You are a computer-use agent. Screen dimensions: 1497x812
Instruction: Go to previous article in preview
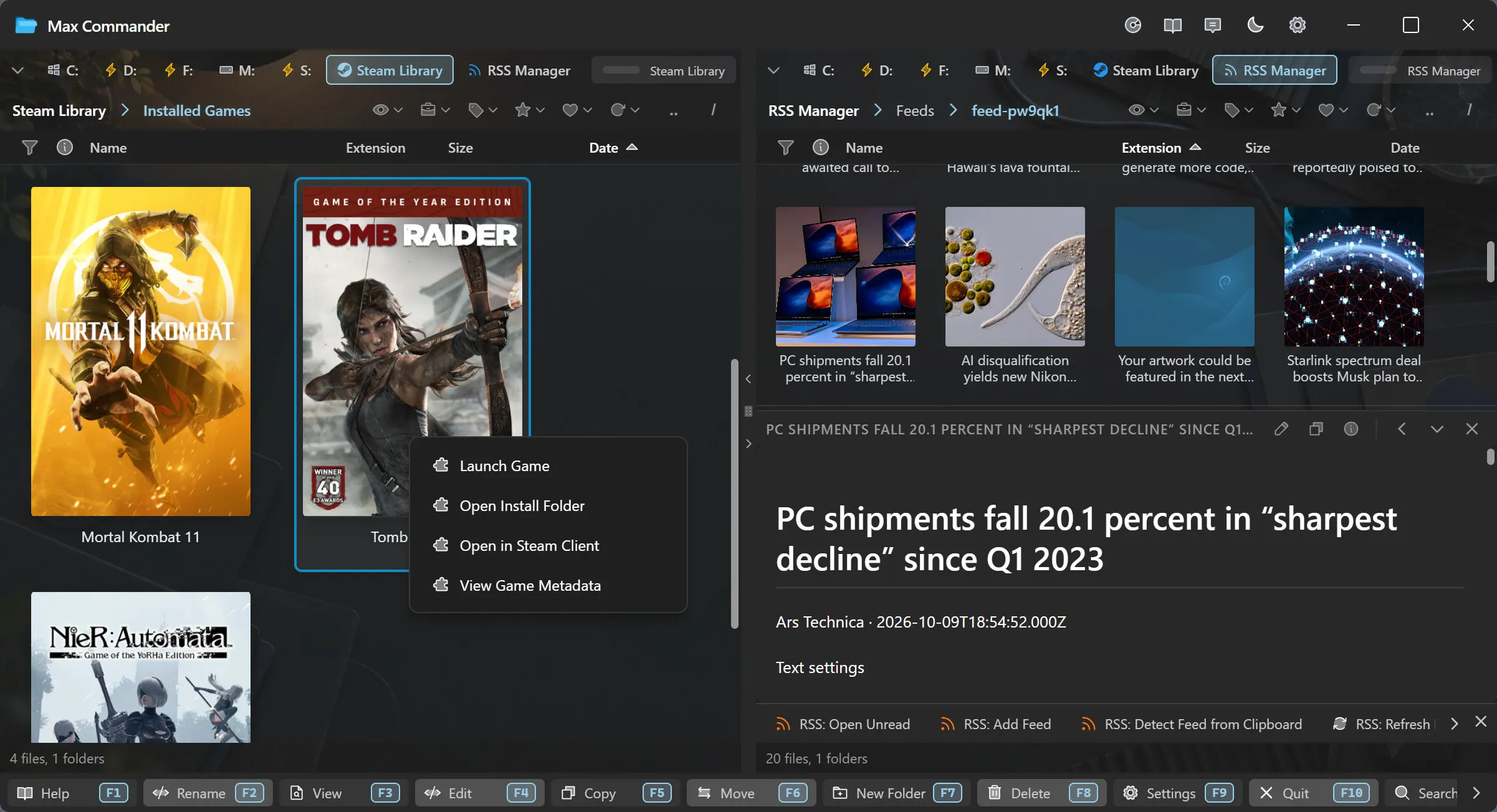click(x=1402, y=429)
